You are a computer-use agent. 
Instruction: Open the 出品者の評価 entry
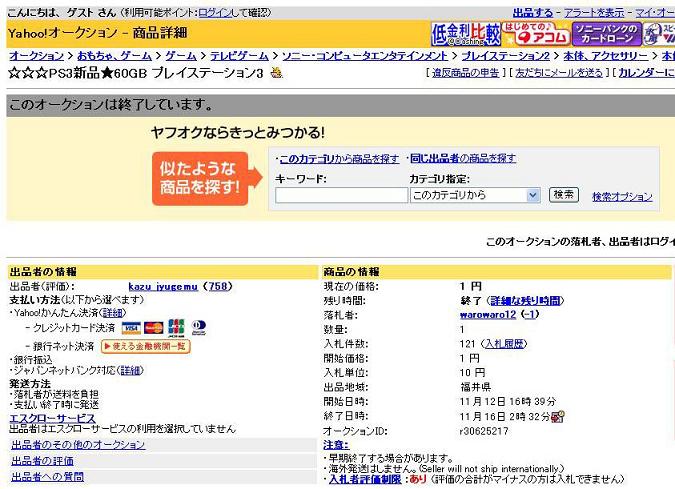[x=42, y=461]
